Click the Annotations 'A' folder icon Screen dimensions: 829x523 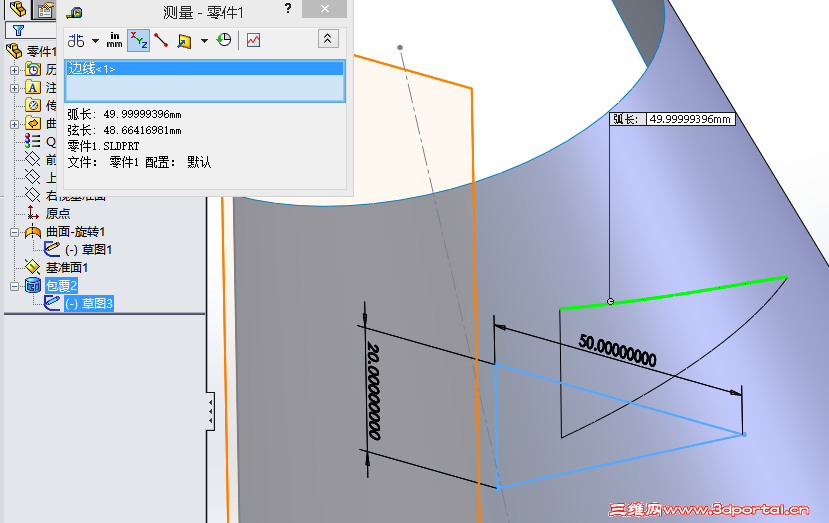coord(33,87)
